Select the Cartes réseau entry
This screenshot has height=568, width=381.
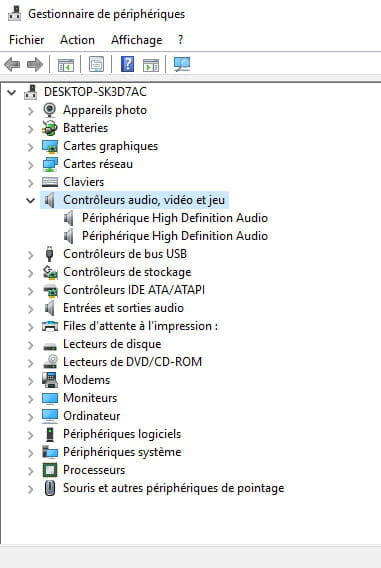pos(98,164)
